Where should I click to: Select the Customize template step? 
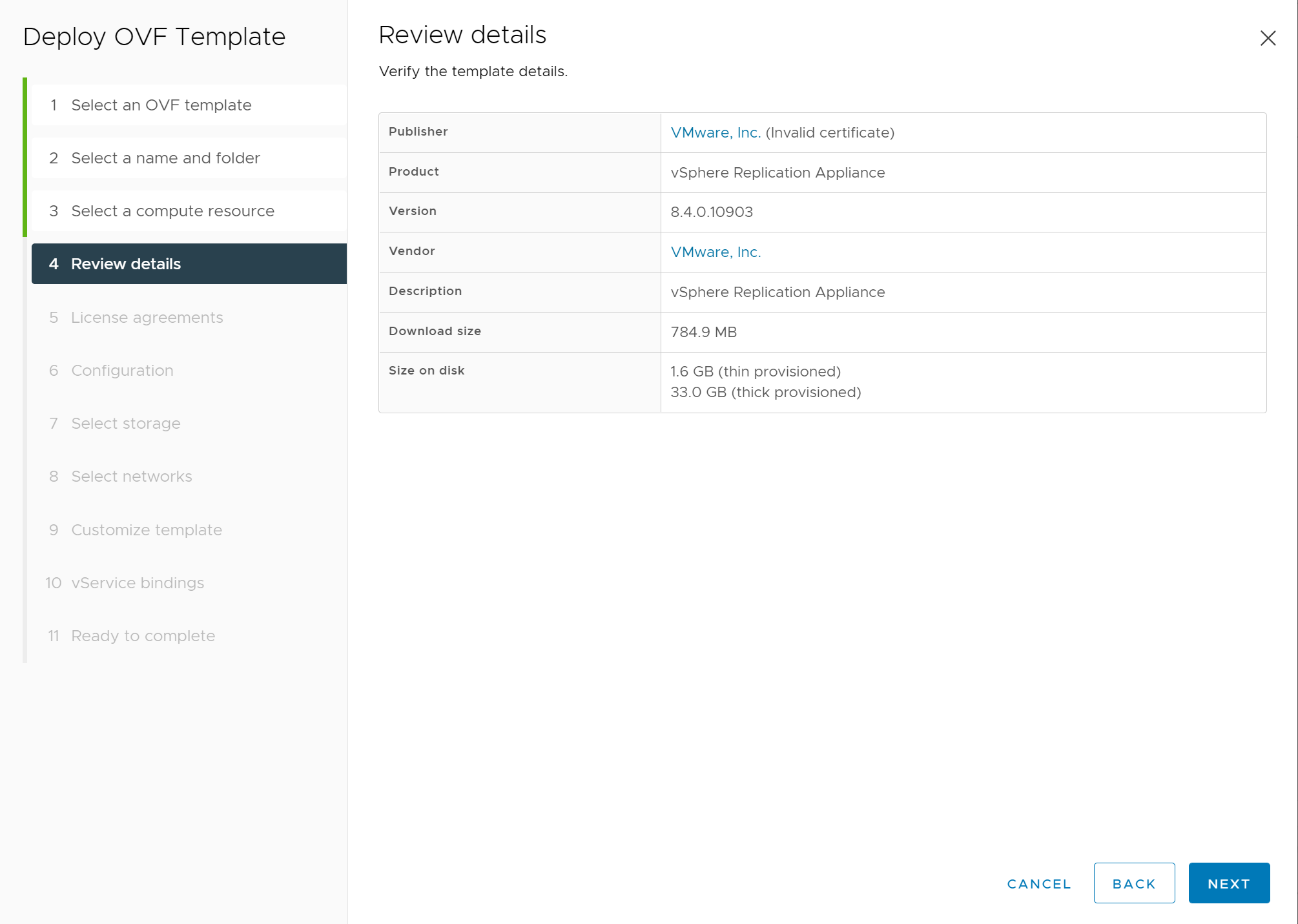point(146,529)
